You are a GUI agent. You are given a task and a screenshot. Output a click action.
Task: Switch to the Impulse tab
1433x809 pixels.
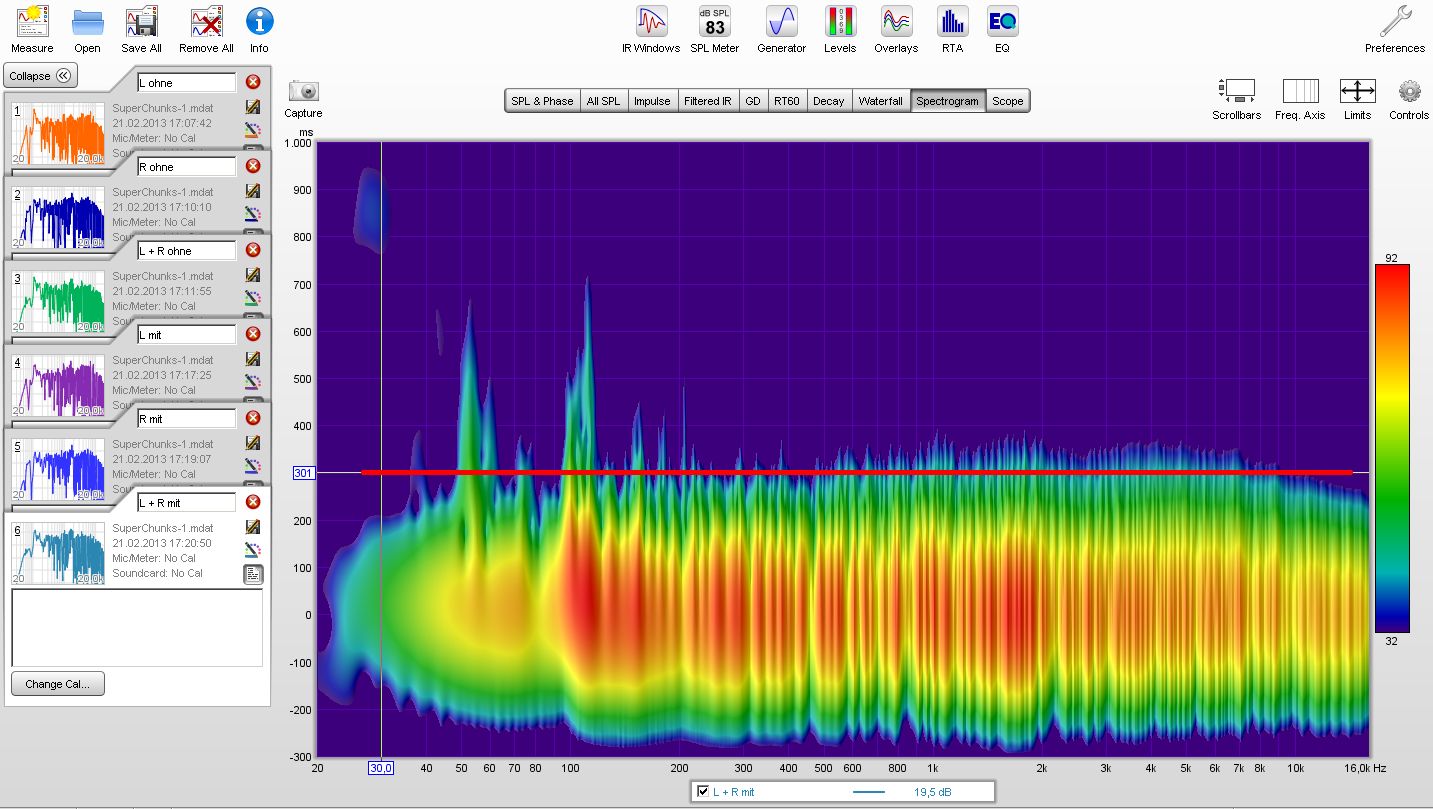pos(652,101)
